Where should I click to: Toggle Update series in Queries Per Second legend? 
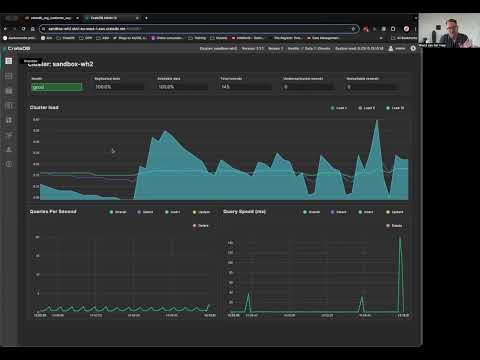tap(201, 212)
